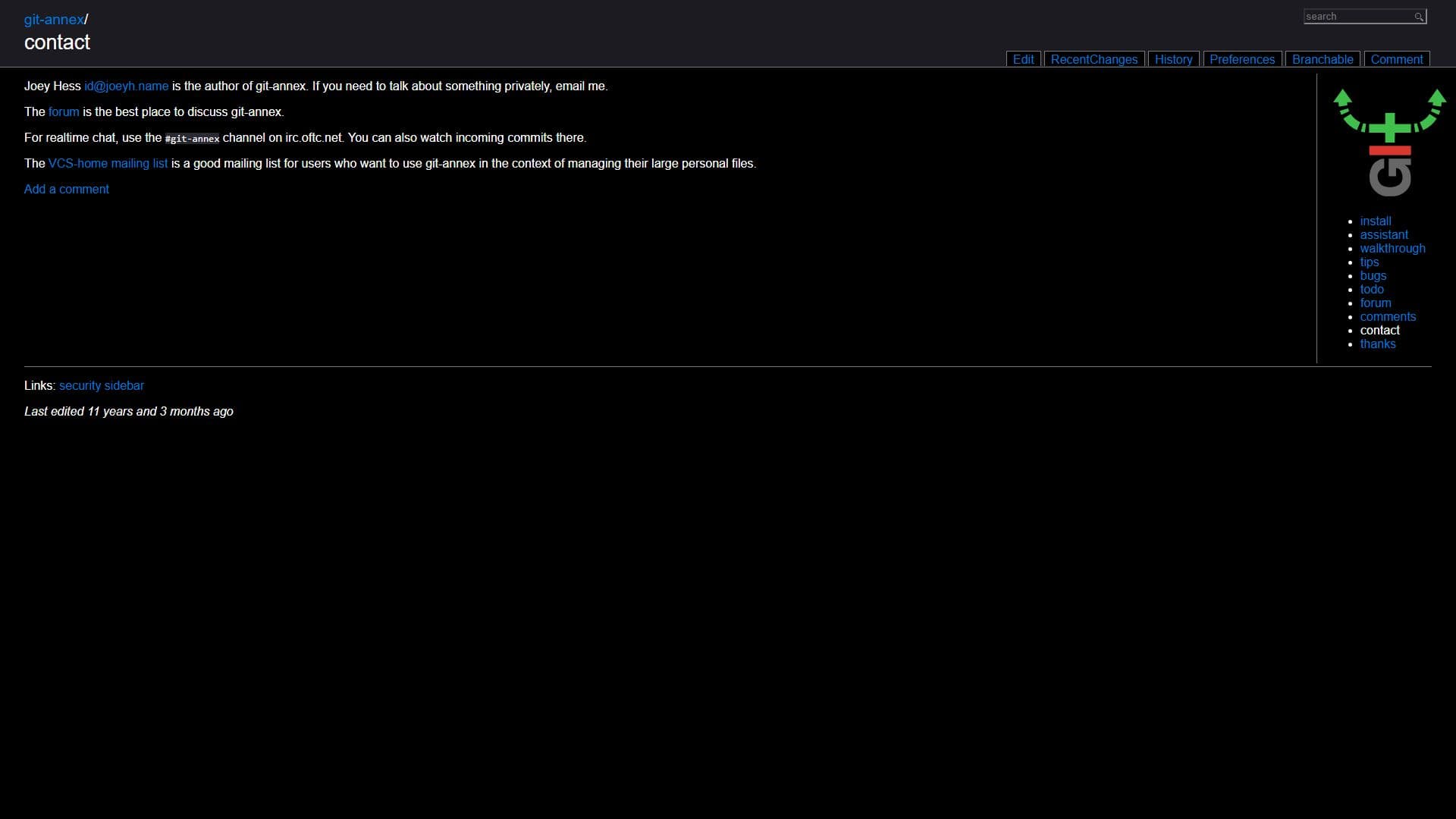This screenshot has height=819, width=1456.
Task: Open the RecentChanges tab
Action: [1094, 59]
